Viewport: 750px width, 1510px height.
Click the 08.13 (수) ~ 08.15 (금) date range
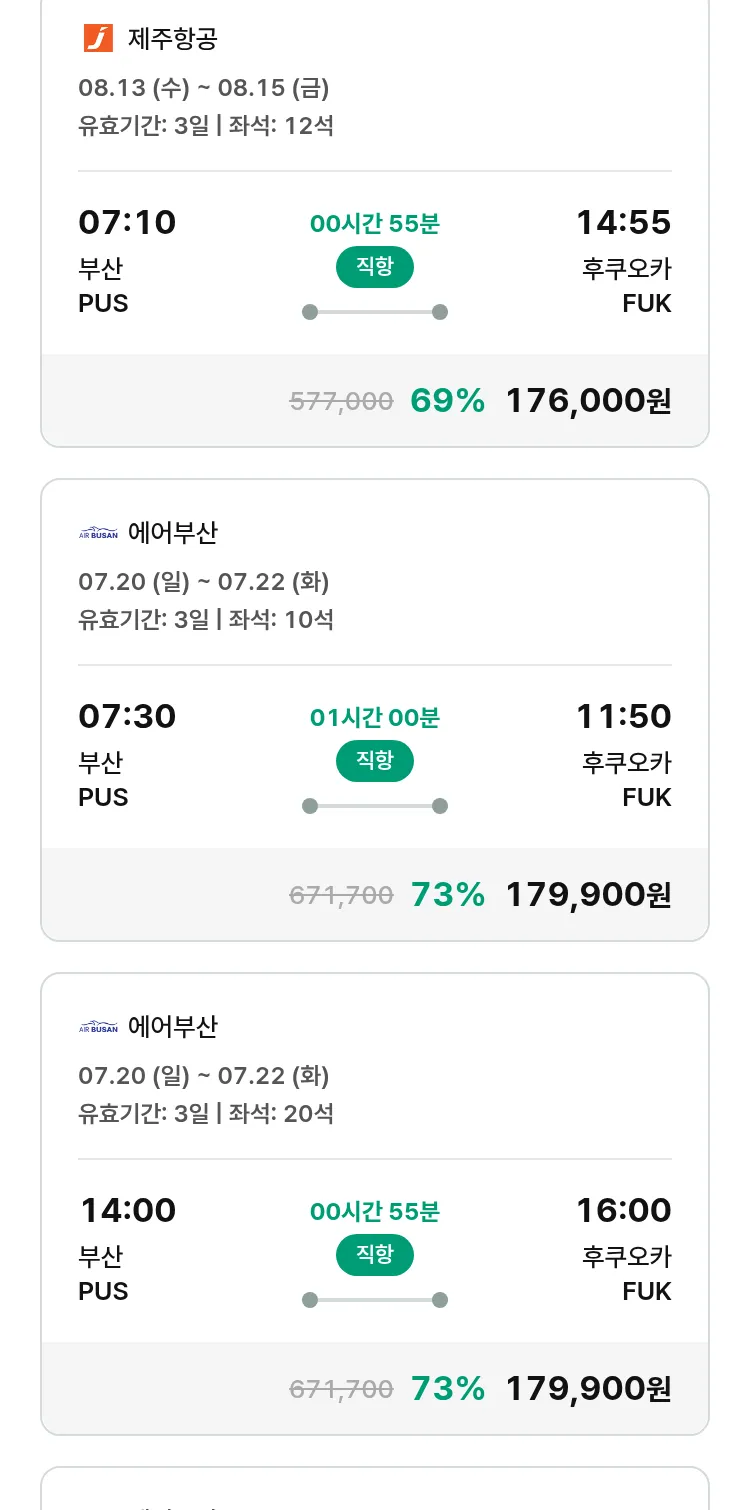point(203,88)
